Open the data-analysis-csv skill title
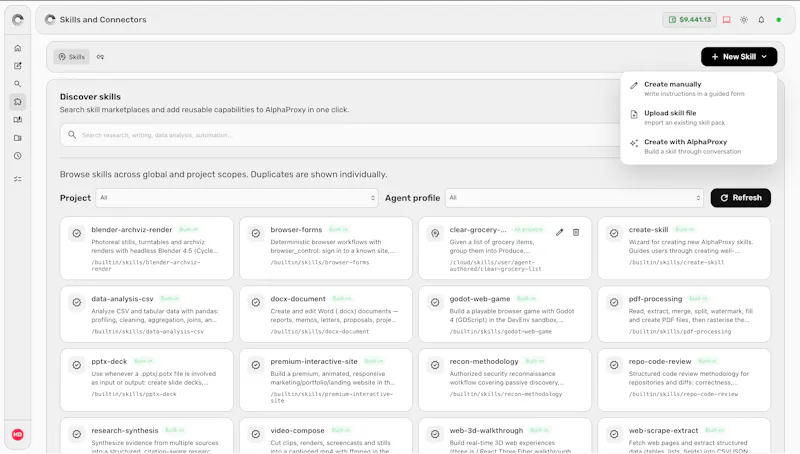800x454 pixels. pyautogui.click(x=122, y=299)
